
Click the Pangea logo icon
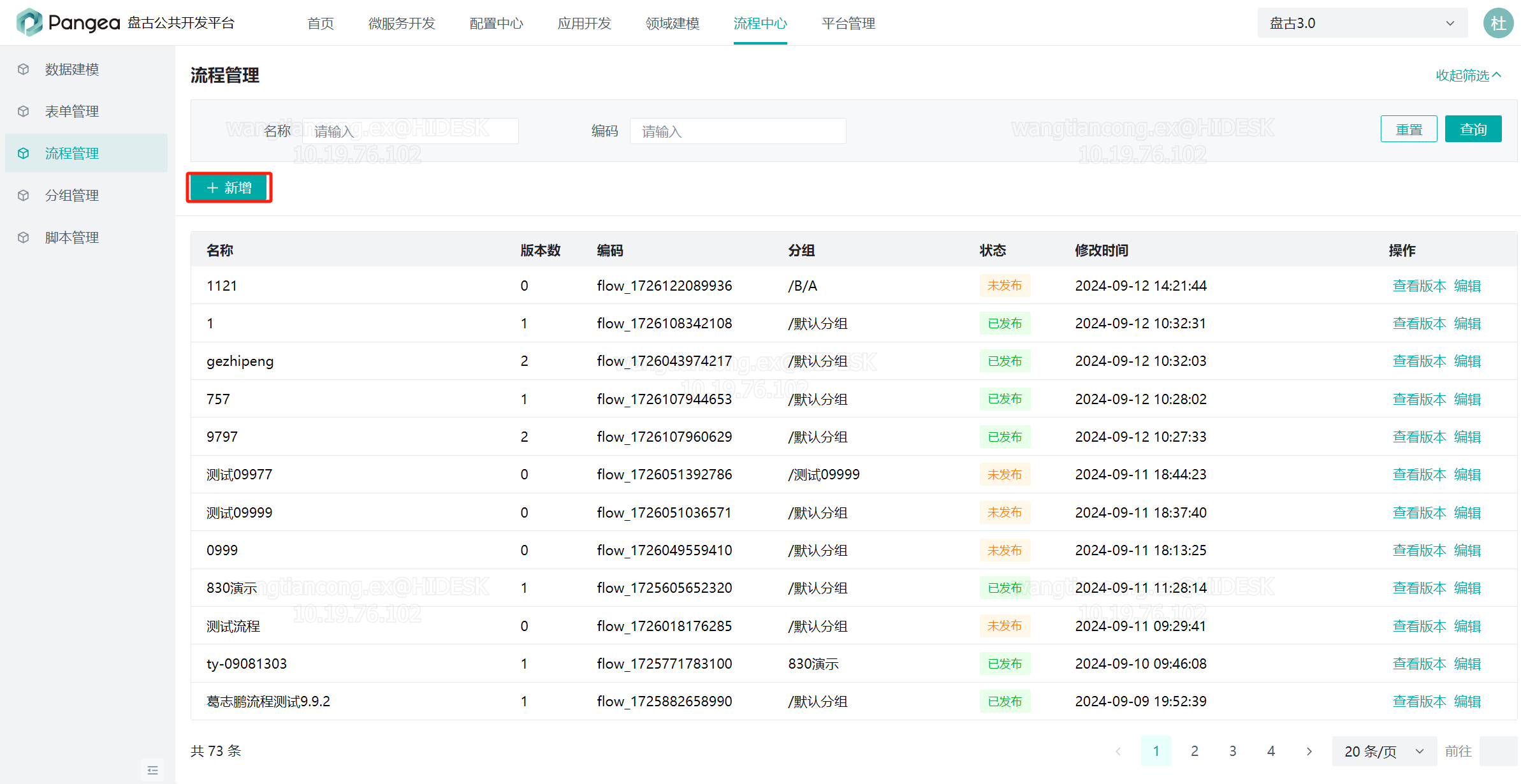tap(29, 23)
